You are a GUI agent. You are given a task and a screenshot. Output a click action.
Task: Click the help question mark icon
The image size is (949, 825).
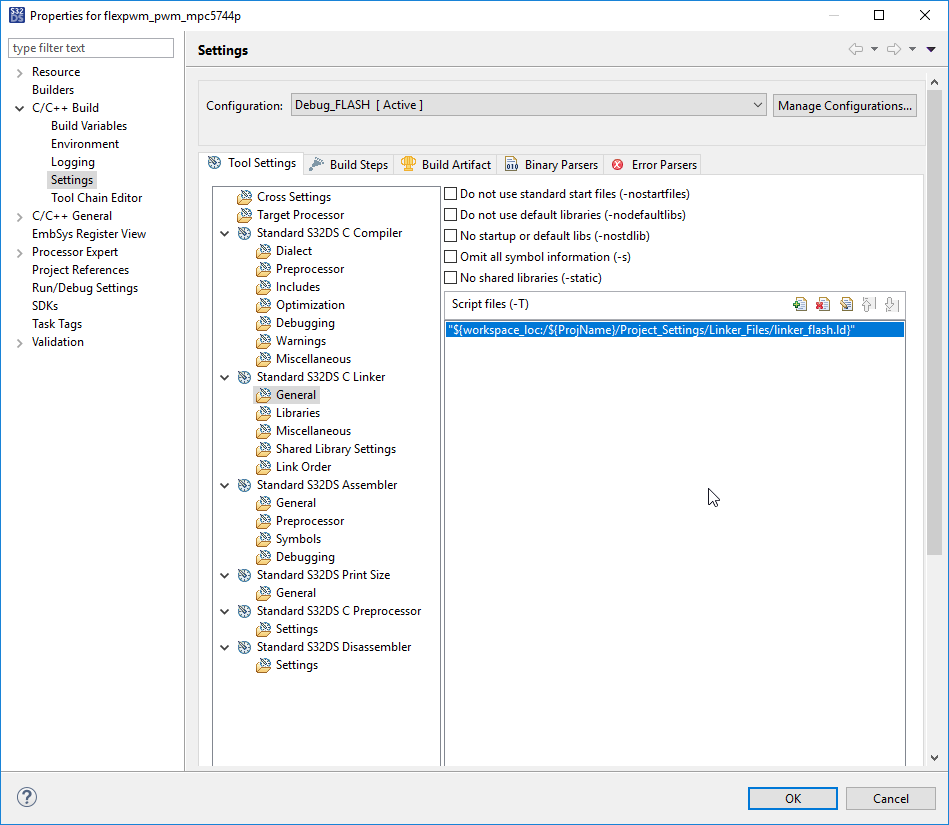point(27,797)
